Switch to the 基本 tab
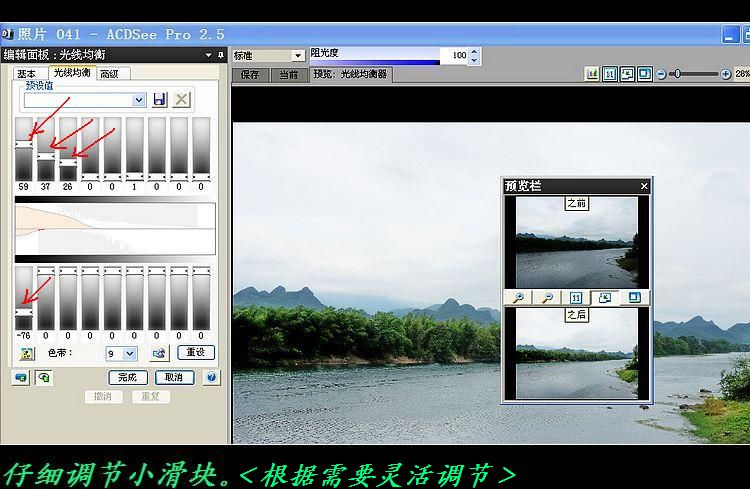The image size is (750, 489). [x=27, y=74]
